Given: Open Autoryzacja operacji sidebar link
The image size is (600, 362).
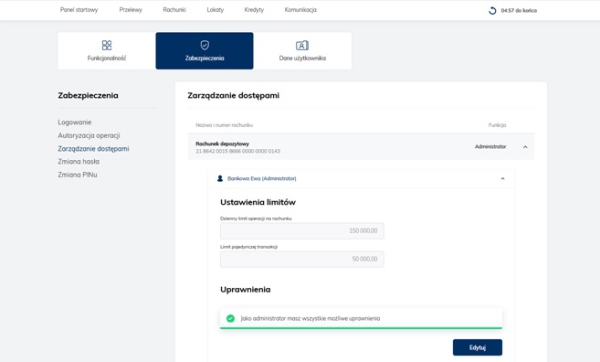Looking at the screenshot, I should click(x=89, y=135).
